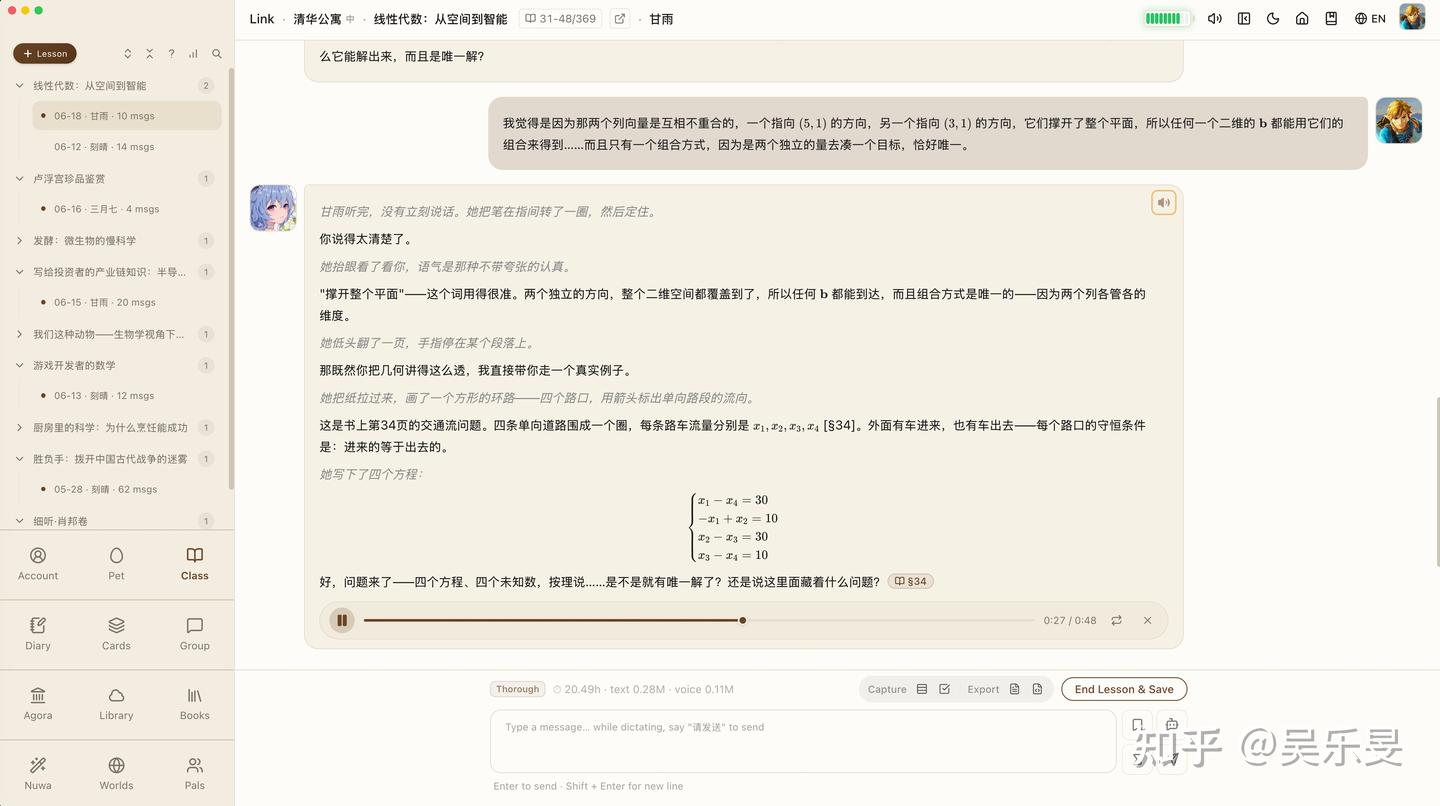Collapse all lessons with the inward chevrons icon
1440x806 pixels.
pos(150,54)
